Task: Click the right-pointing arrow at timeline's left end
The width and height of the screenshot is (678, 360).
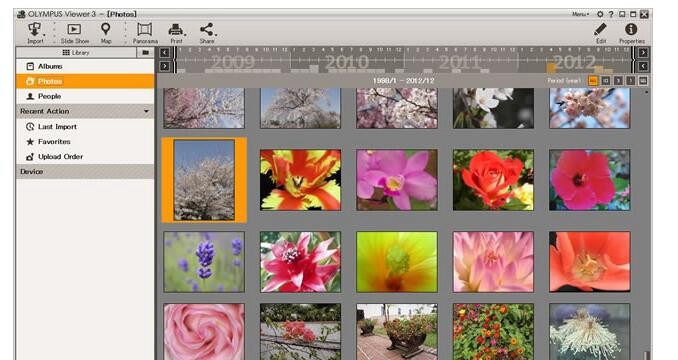Action: coord(164,66)
